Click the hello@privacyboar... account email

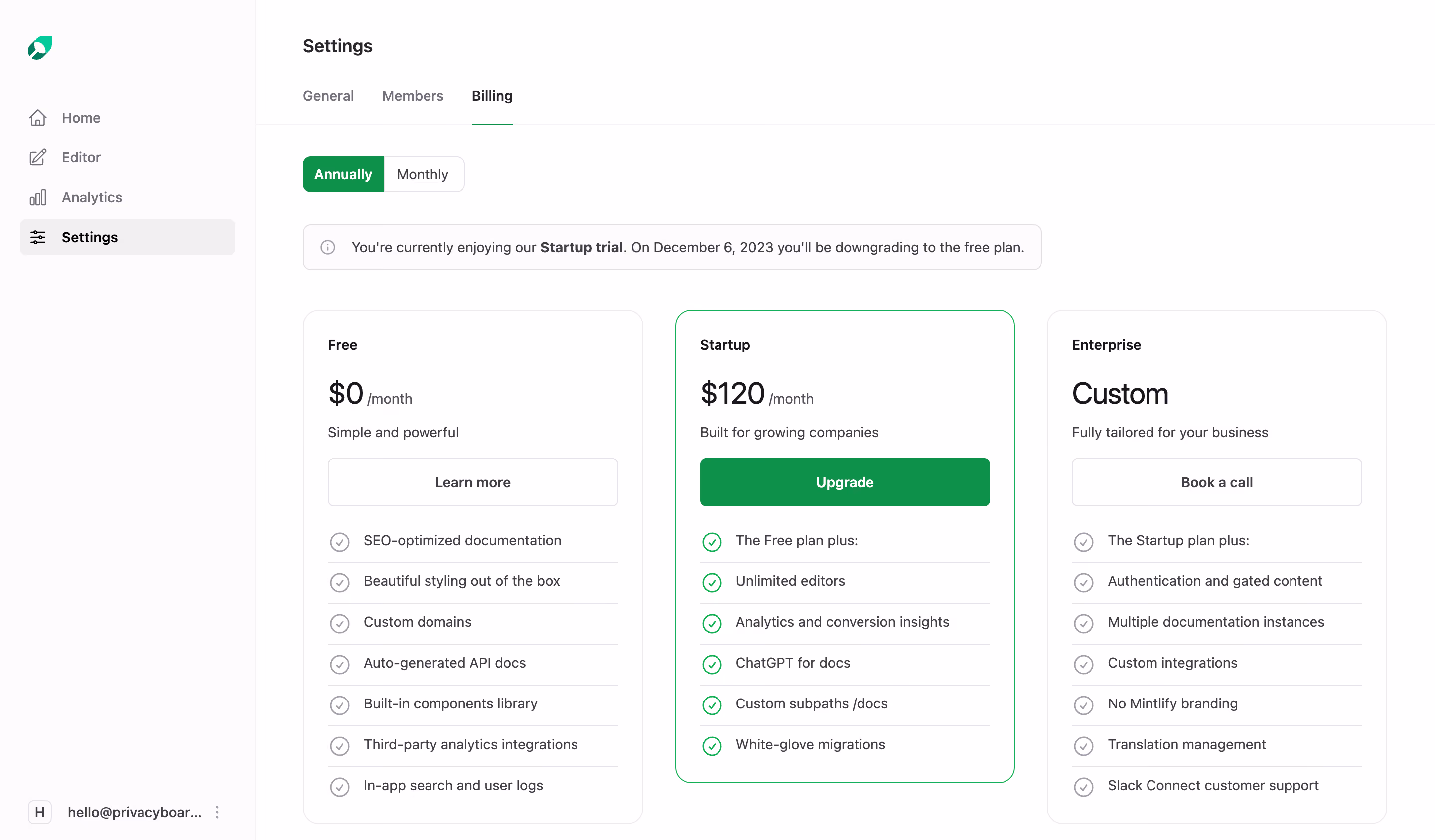click(x=135, y=812)
